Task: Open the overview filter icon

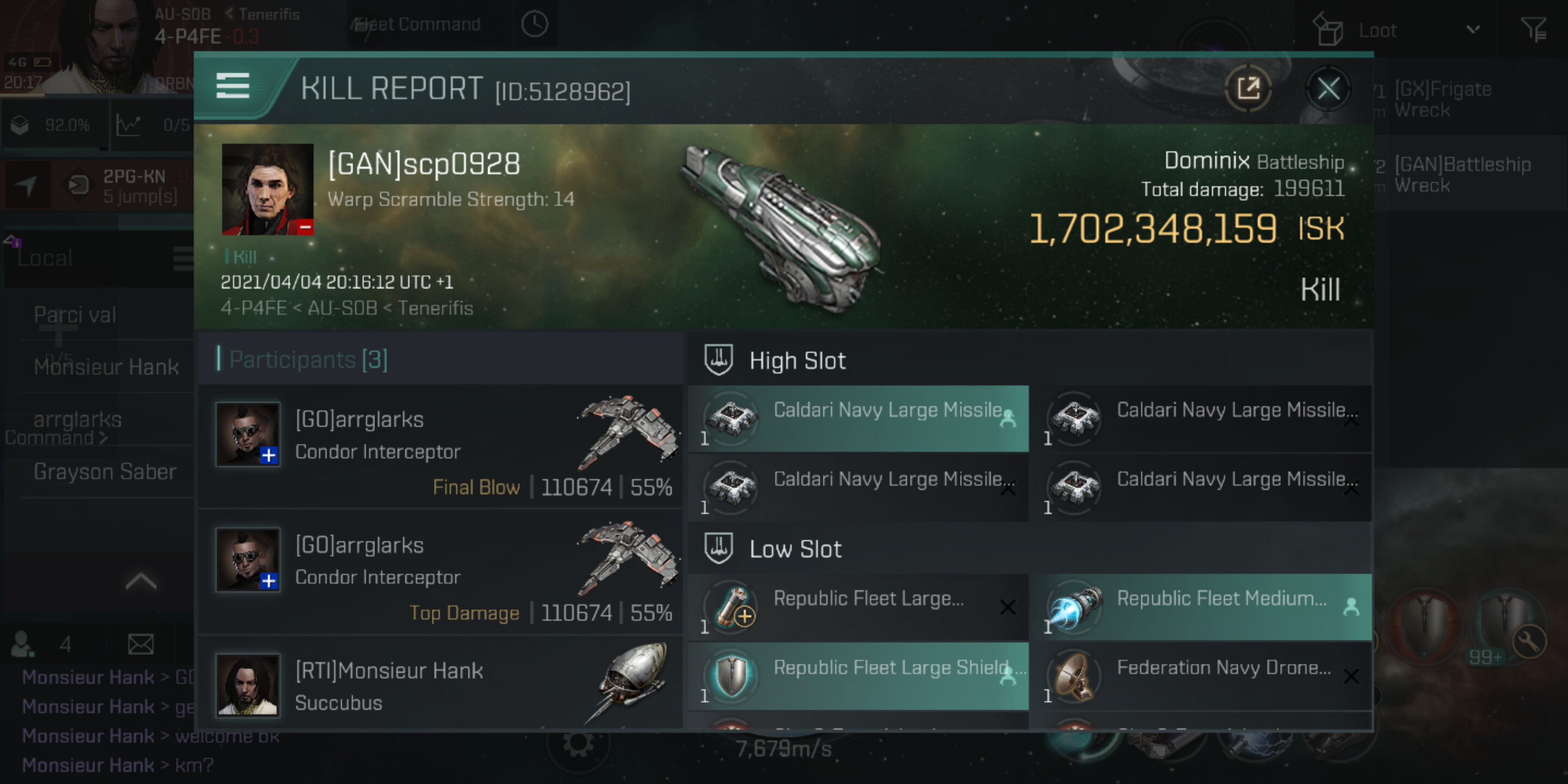Action: (1533, 29)
